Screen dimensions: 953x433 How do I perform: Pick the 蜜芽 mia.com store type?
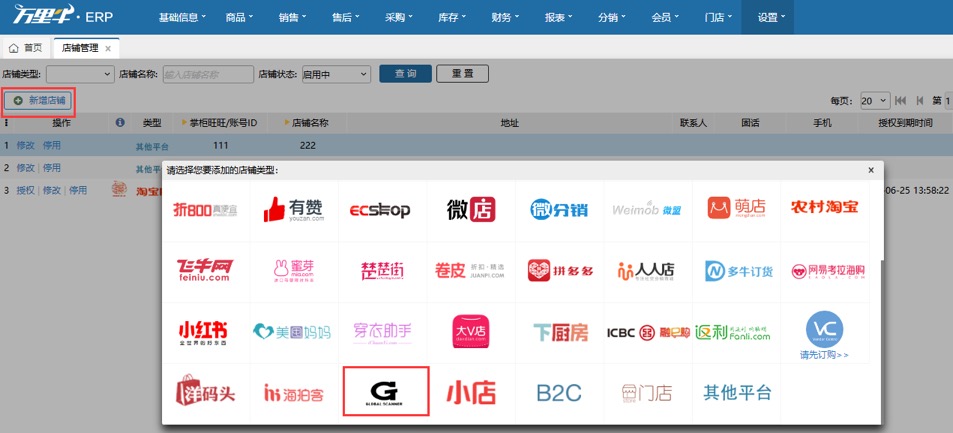(x=294, y=271)
